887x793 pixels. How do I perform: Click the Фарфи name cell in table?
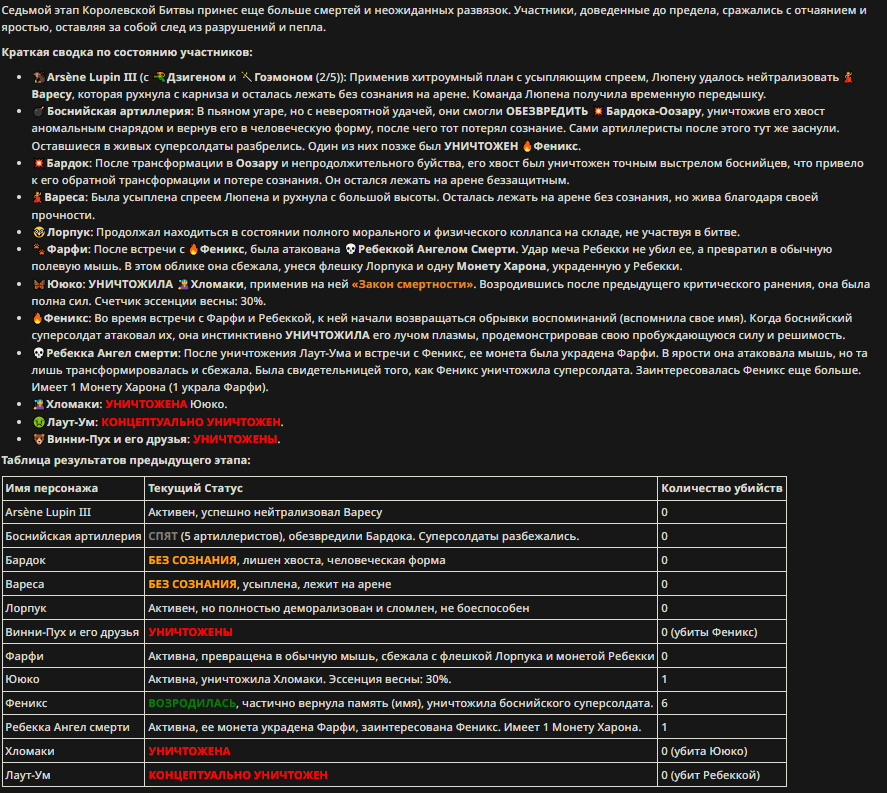(74, 656)
